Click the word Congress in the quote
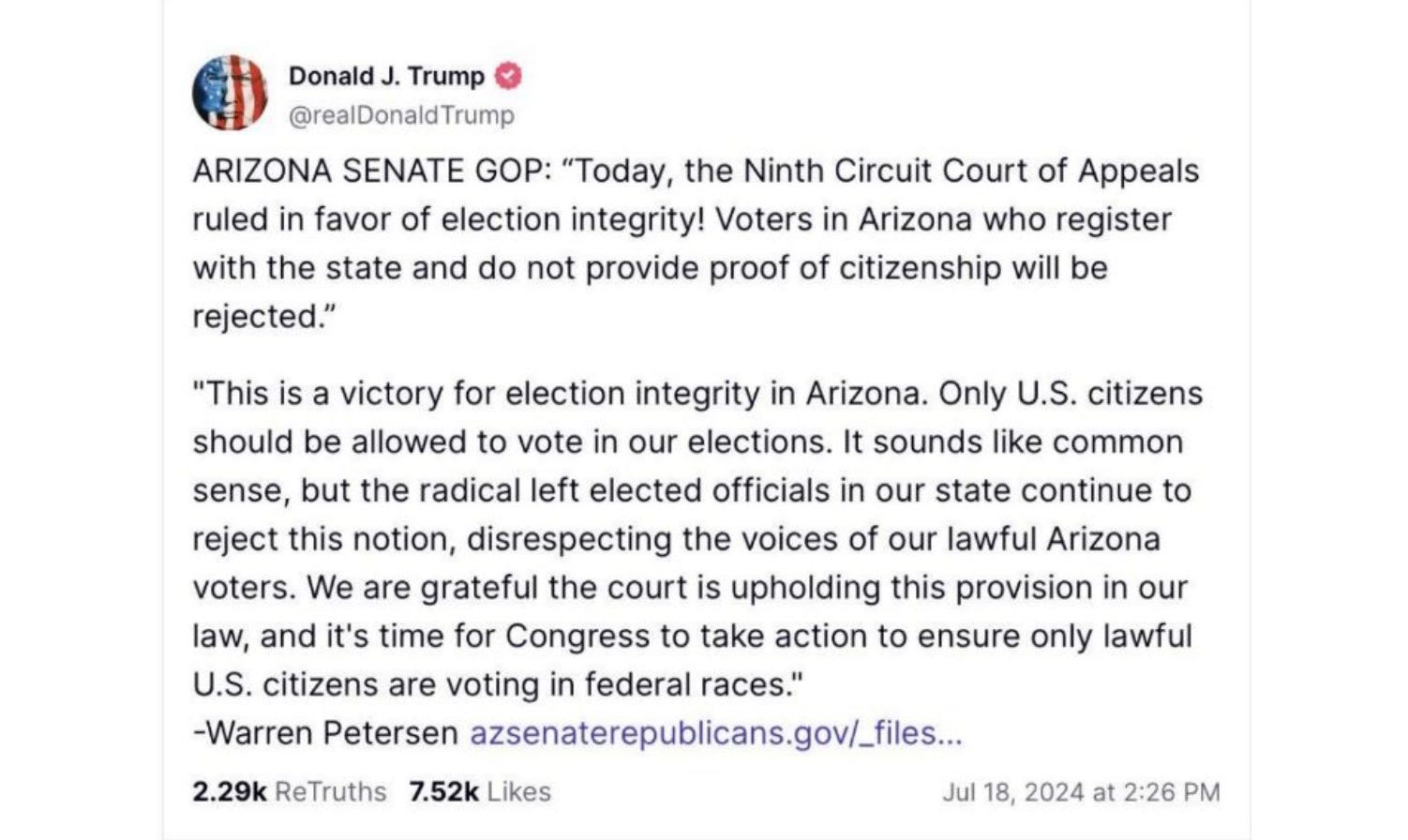Viewport: 1408px width, 840px height. pos(577,637)
